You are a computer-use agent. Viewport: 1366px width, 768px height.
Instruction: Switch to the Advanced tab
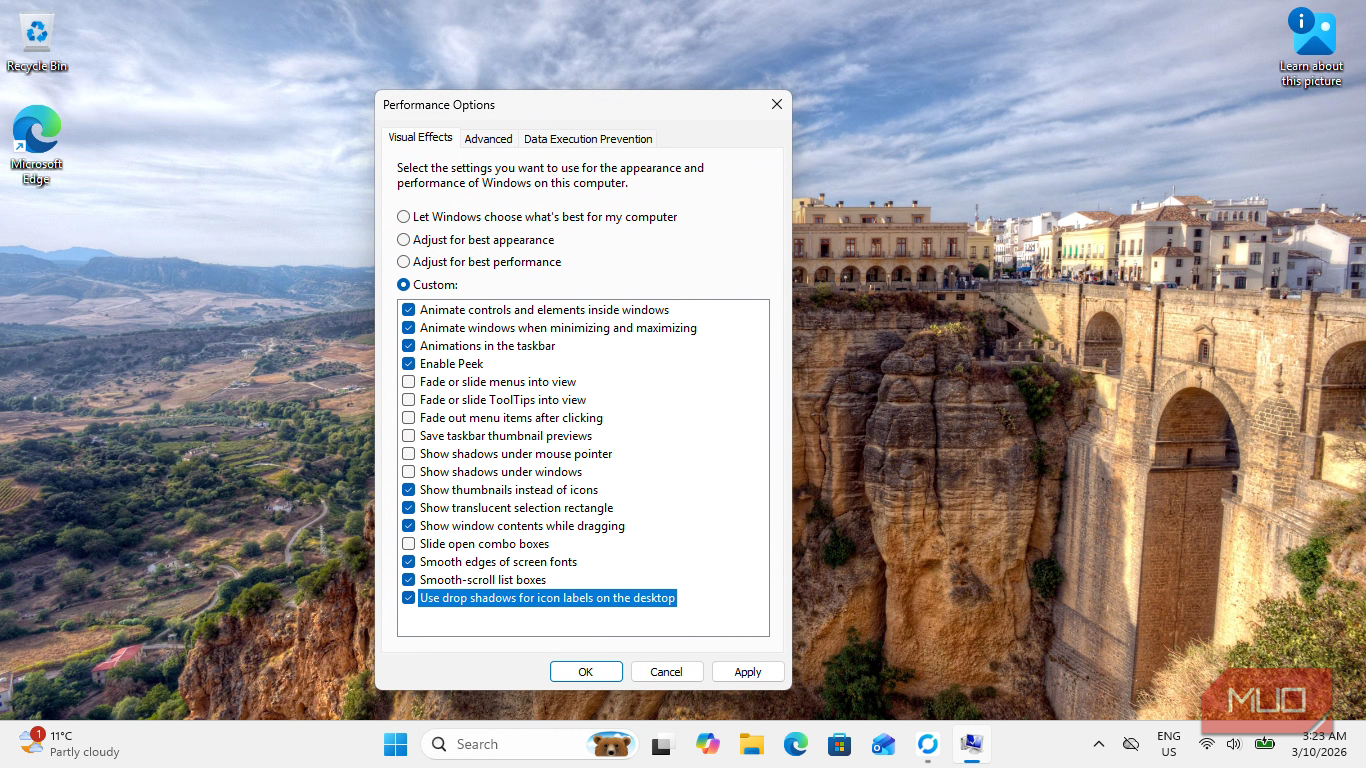488,139
